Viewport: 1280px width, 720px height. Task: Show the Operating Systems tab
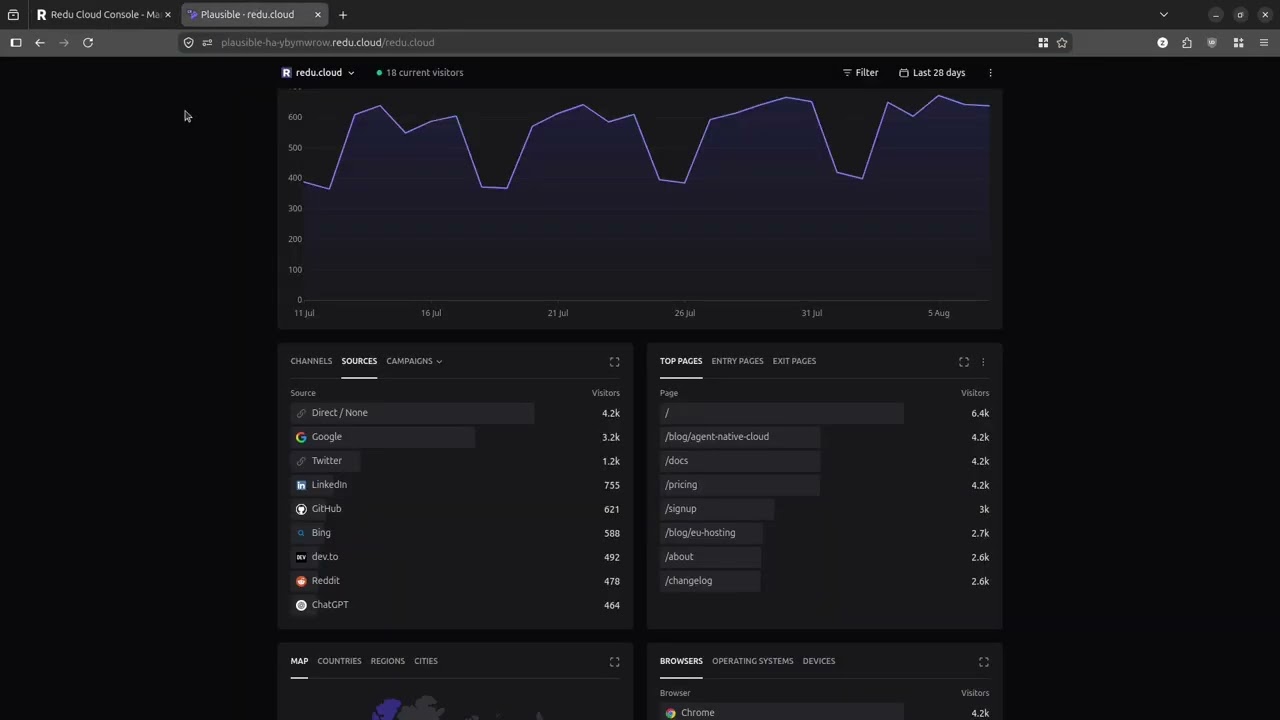(753, 661)
